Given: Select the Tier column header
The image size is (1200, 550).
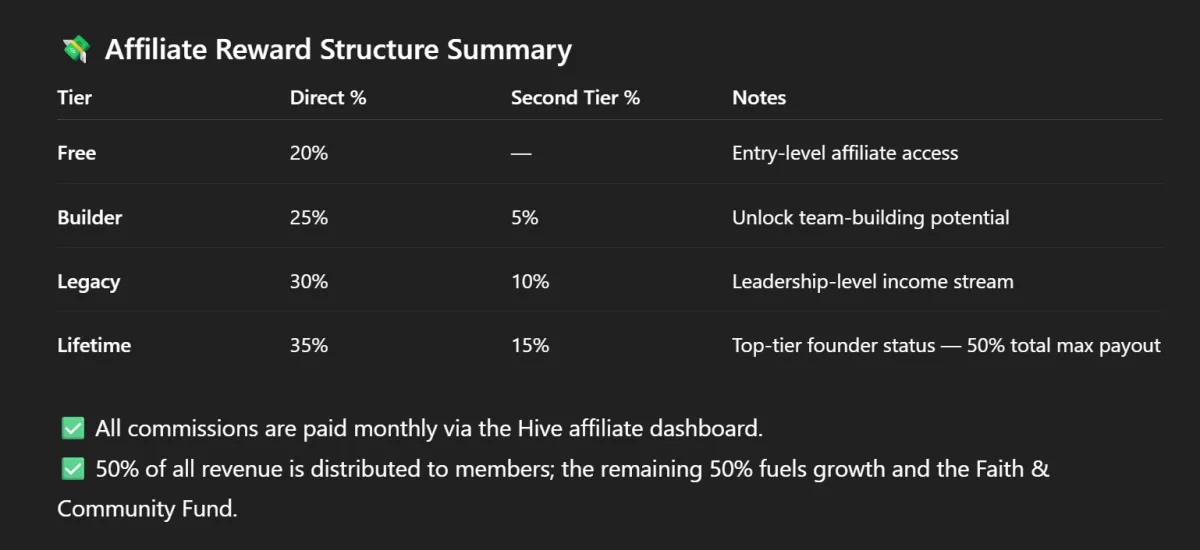Looking at the screenshot, I should coord(74,98).
